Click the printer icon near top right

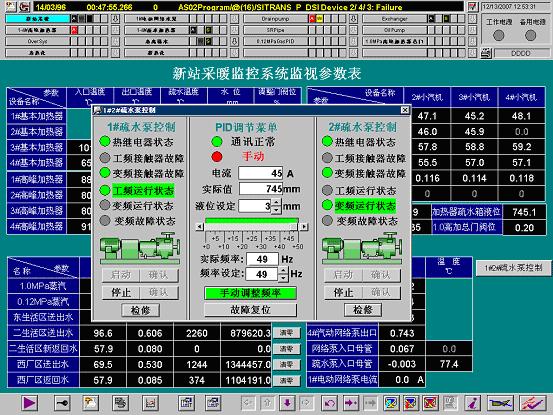pyautogui.click(x=486, y=54)
